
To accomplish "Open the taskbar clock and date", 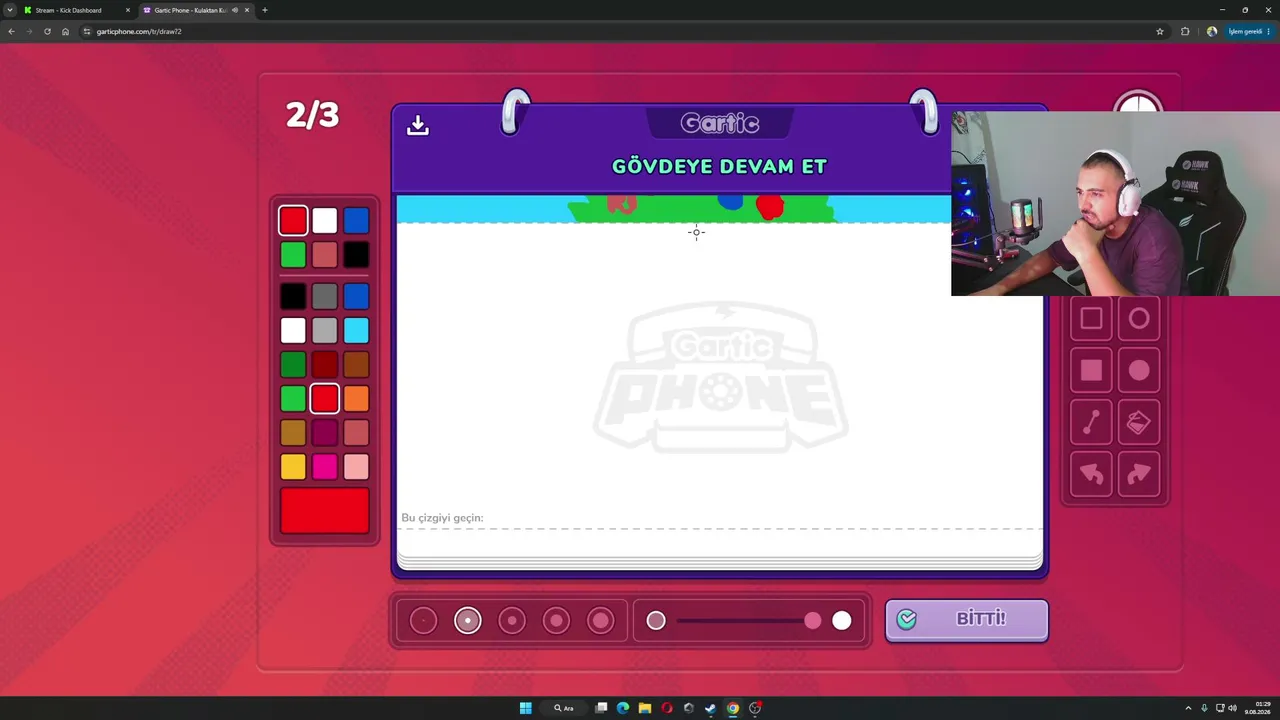I will click(x=1258, y=708).
